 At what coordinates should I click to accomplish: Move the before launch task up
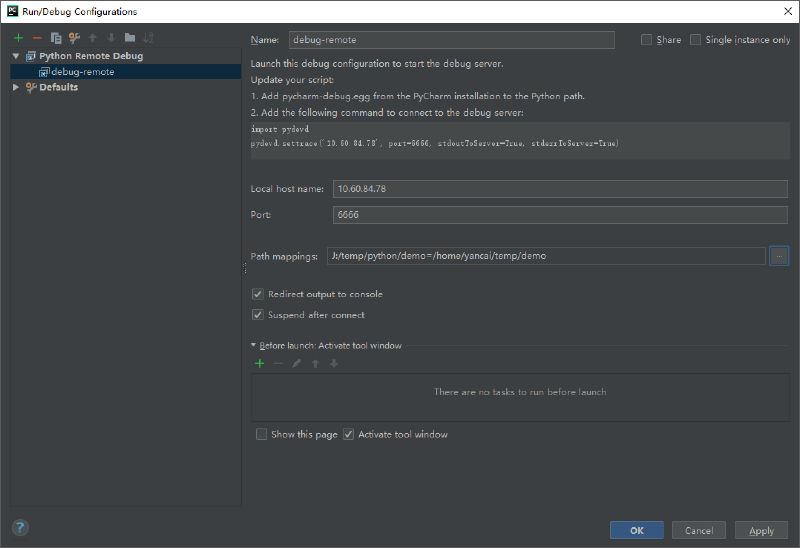(x=315, y=363)
